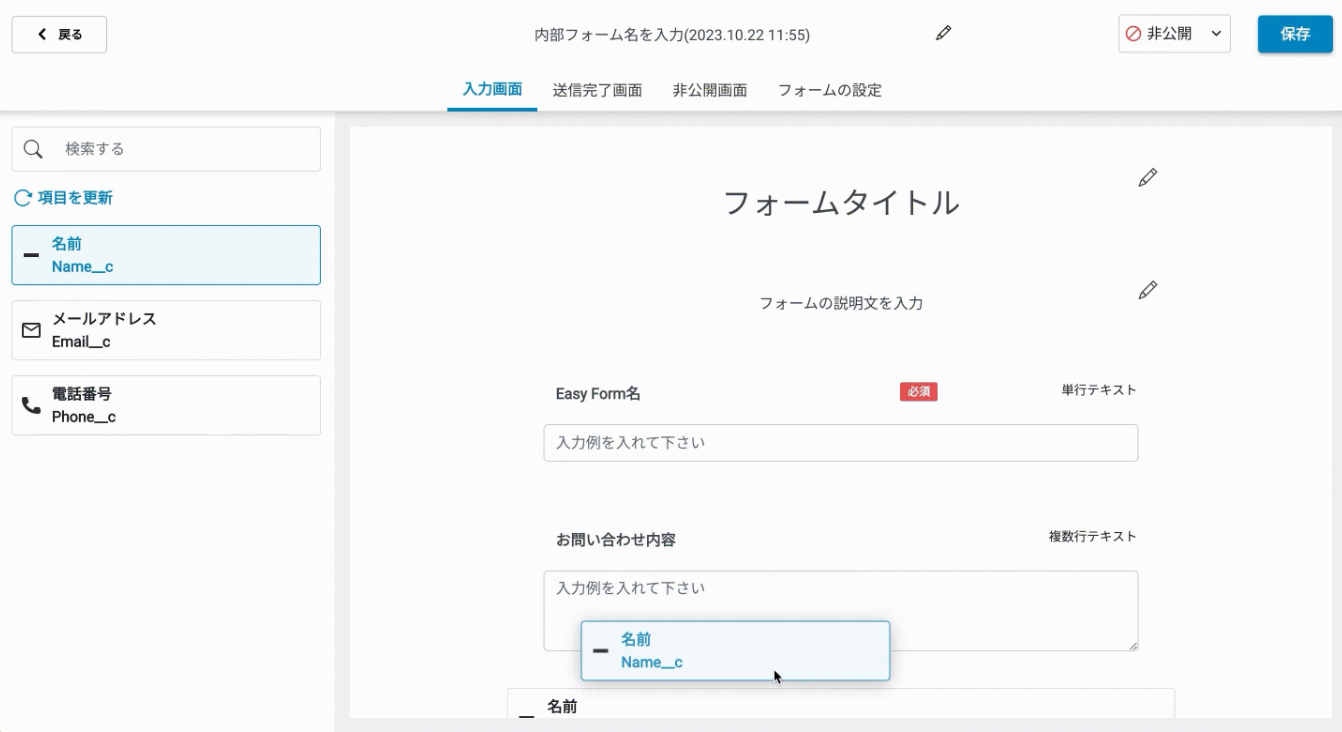Click the textarea resize handle corner
The width and height of the screenshot is (1342, 732).
(x=1134, y=647)
